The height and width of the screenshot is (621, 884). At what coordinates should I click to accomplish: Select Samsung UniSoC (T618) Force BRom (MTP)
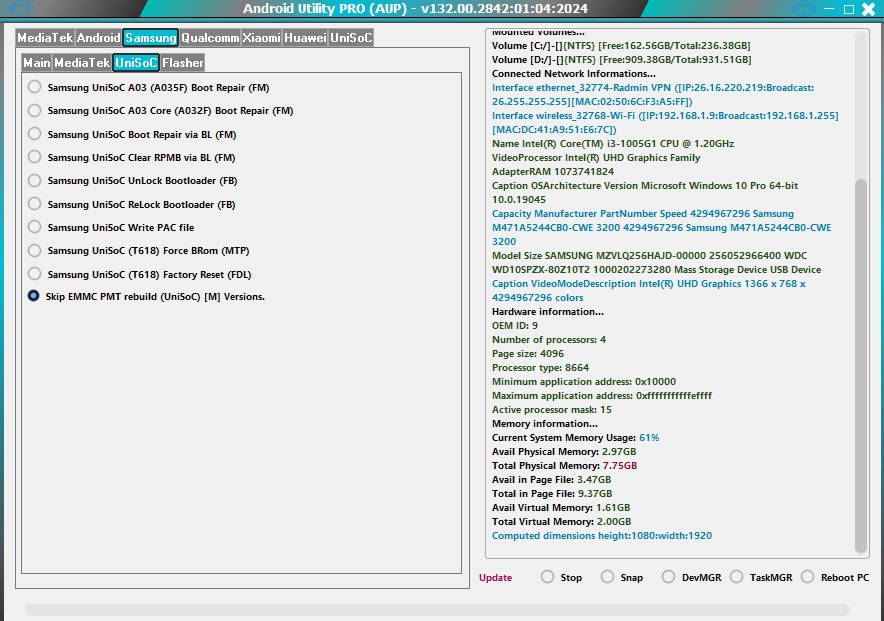[33, 250]
